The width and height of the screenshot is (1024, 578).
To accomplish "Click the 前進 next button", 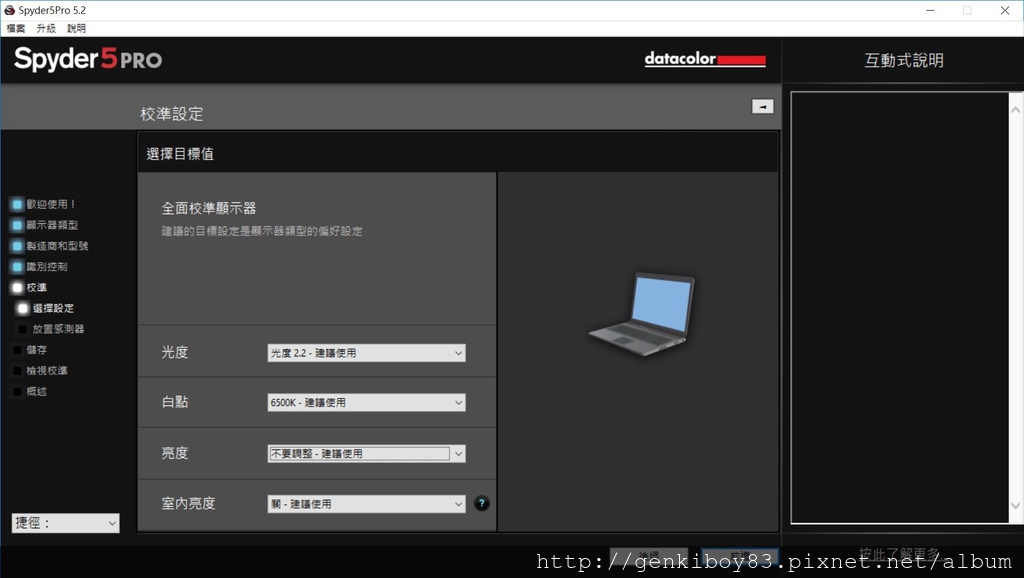I will (740, 554).
